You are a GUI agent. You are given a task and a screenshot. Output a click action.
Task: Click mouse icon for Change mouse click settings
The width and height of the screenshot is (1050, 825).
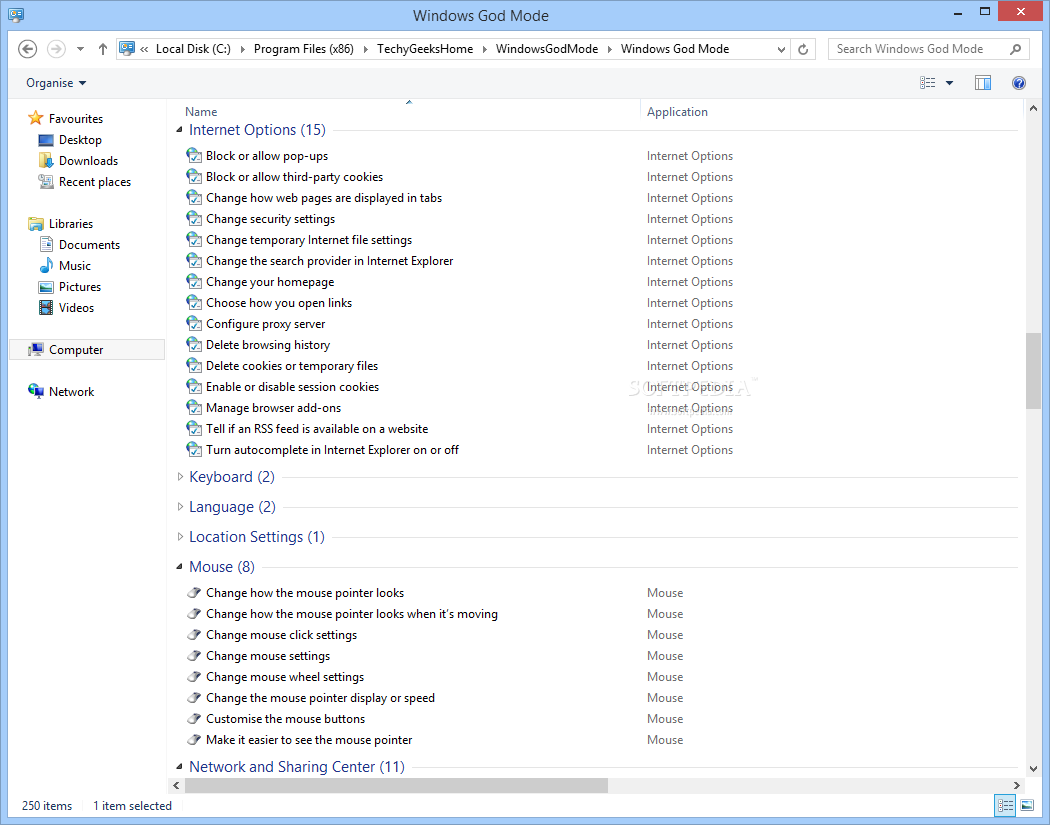(x=194, y=635)
